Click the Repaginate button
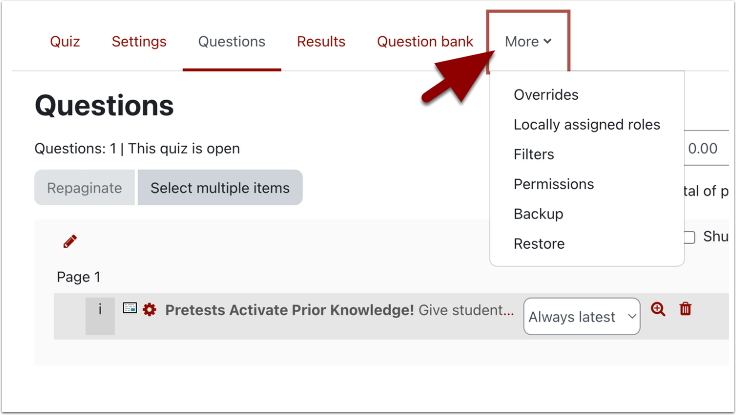Image resolution: width=736 pixels, height=415 pixels. [84, 188]
